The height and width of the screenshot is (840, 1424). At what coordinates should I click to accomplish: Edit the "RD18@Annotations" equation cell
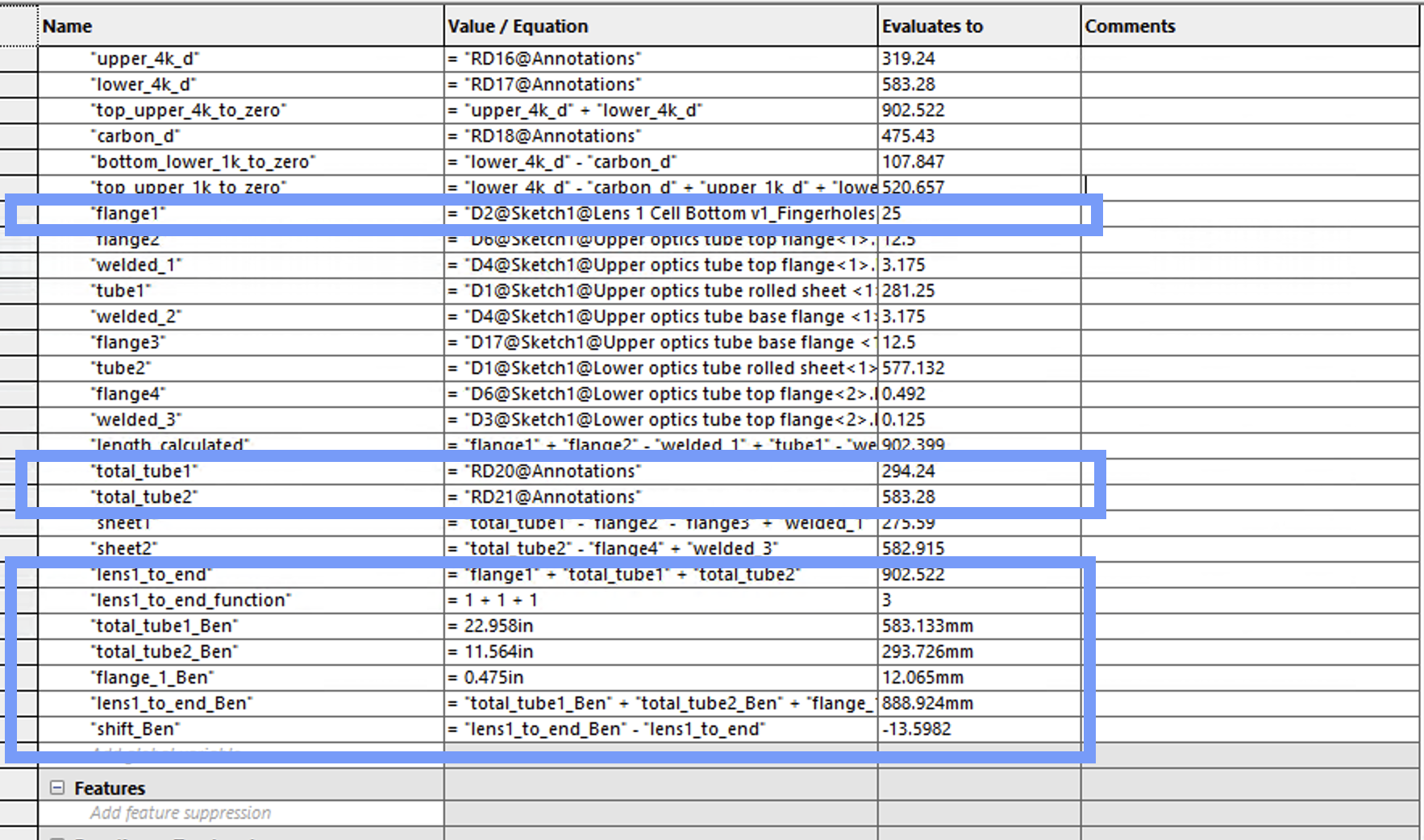click(660, 136)
